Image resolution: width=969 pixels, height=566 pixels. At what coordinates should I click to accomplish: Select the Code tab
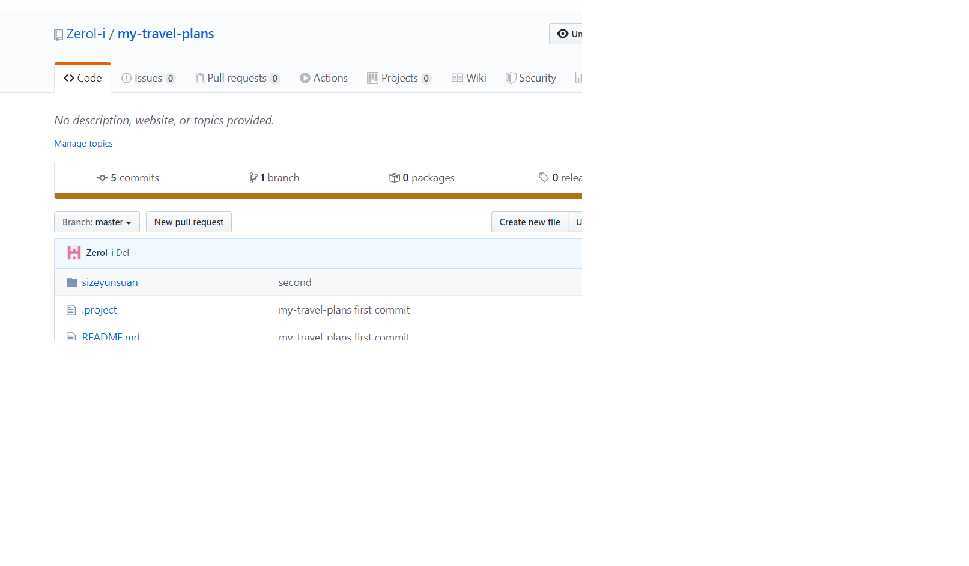click(x=83, y=78)
